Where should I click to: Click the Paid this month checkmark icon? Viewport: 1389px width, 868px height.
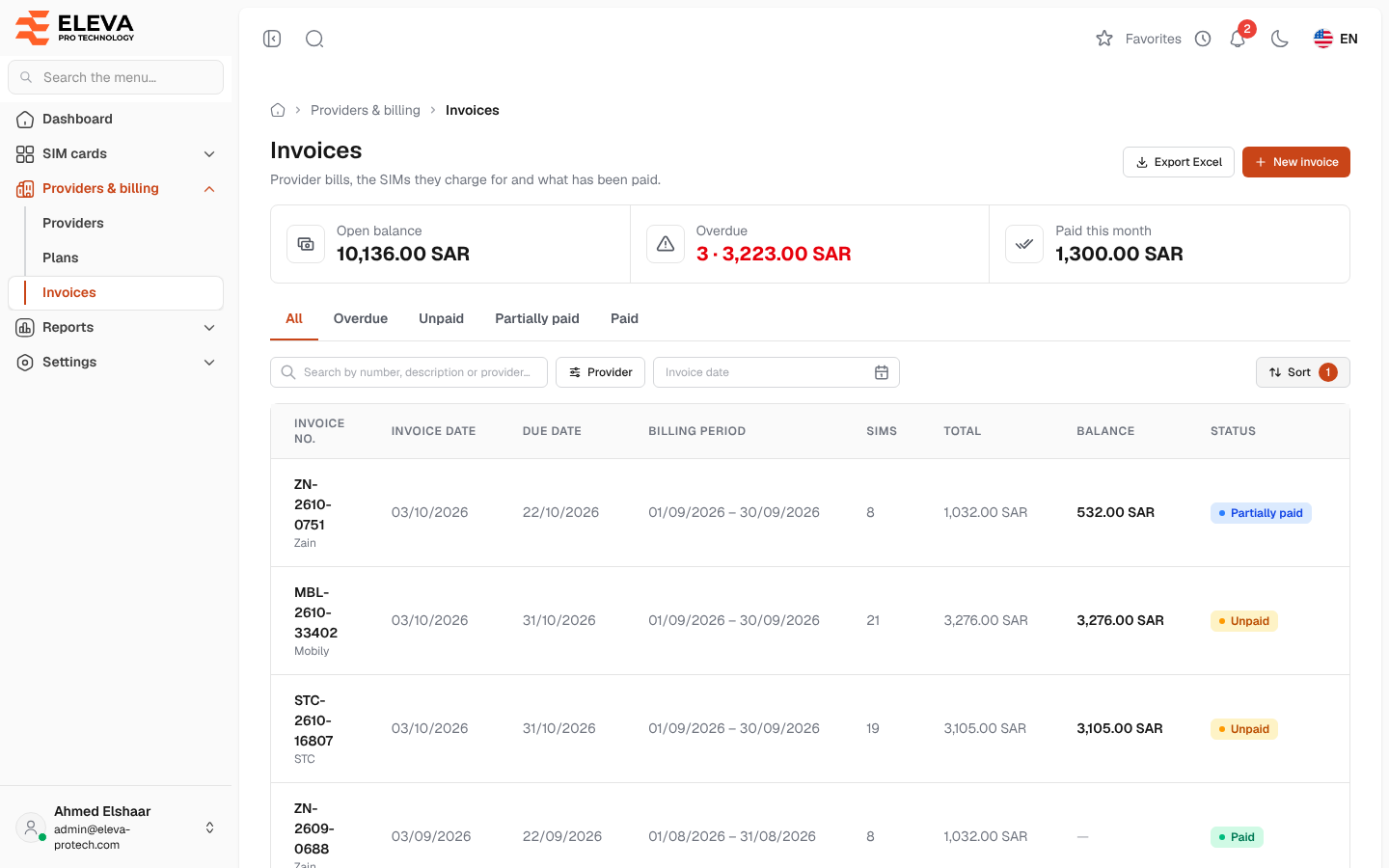pos(1024,244)
